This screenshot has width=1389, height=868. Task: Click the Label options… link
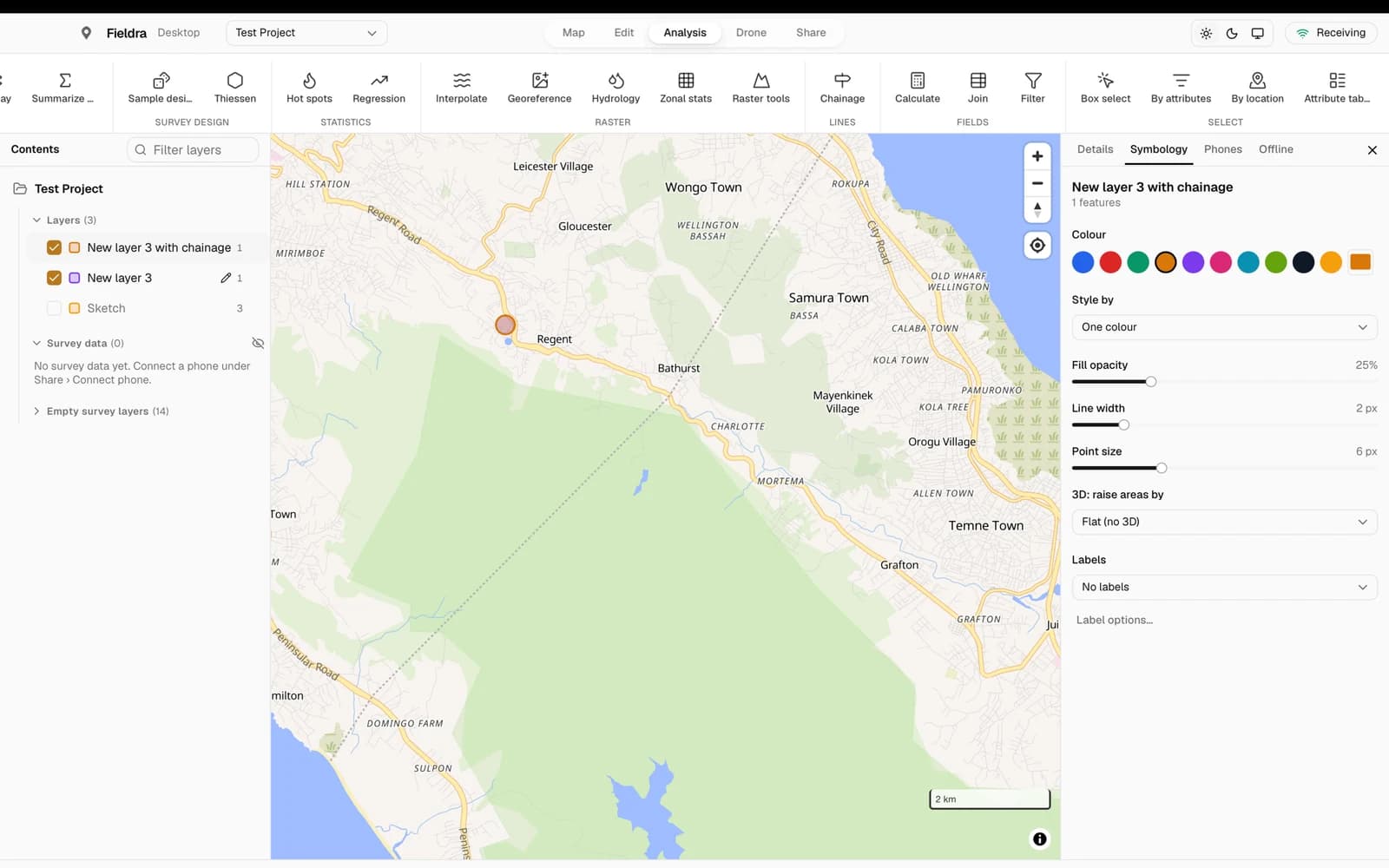[x=1115, y=620]
